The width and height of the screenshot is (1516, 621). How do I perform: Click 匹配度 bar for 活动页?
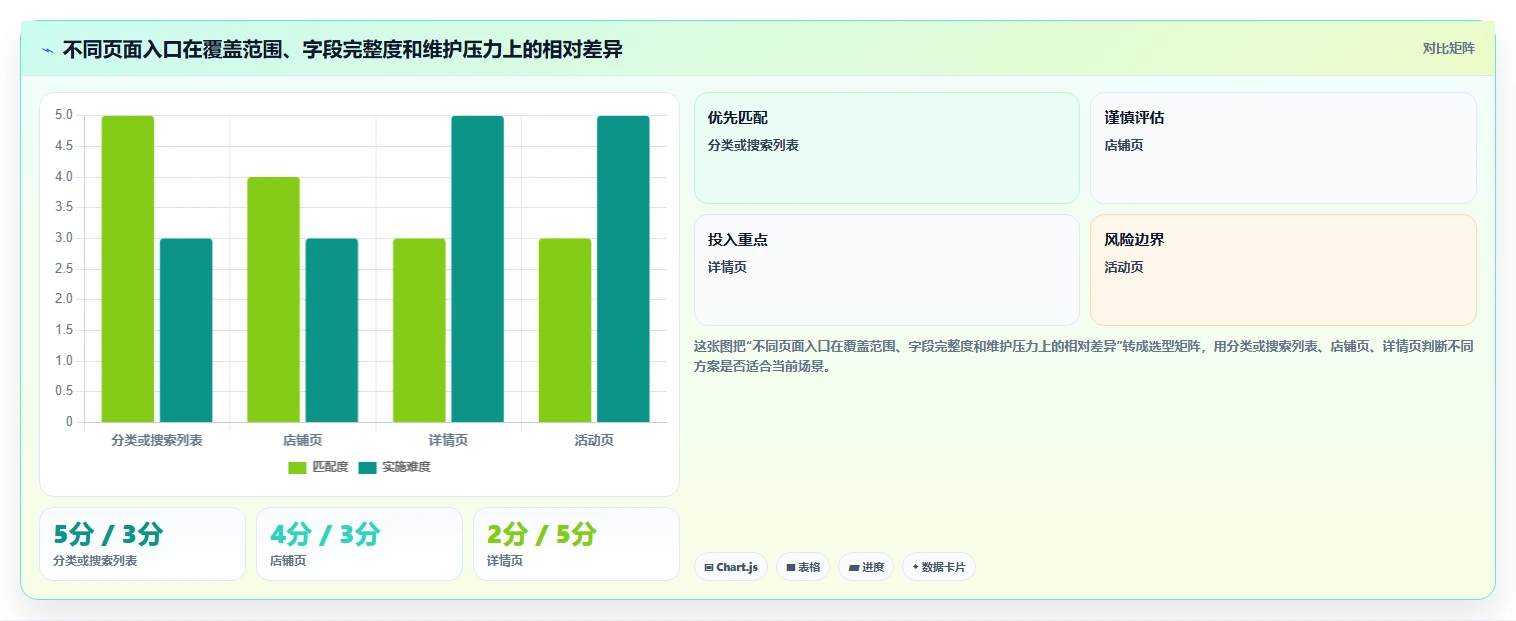point(565,330)
